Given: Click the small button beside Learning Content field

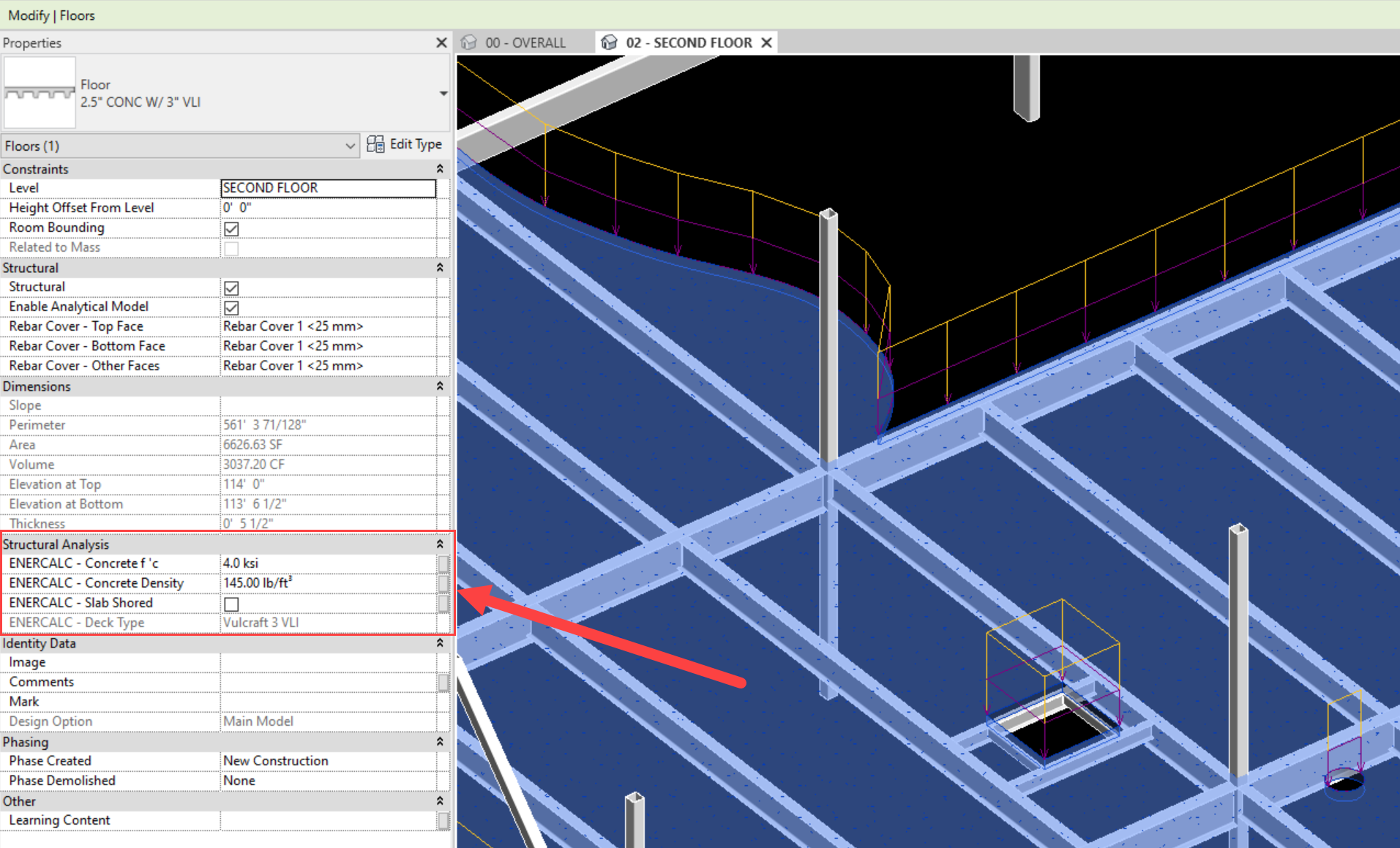Looking at the screenshot, I should point(443,821).
